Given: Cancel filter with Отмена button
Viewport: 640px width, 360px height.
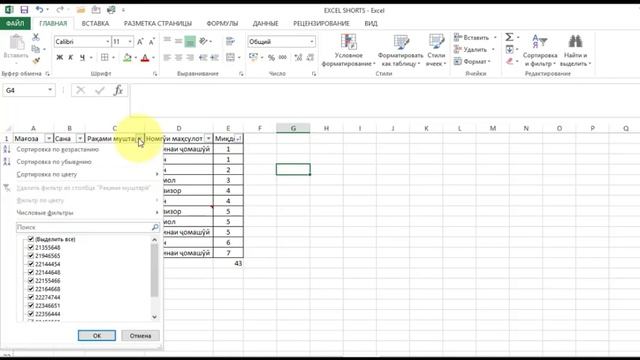Looking at the screenshot, I should [x=140, y=336].
